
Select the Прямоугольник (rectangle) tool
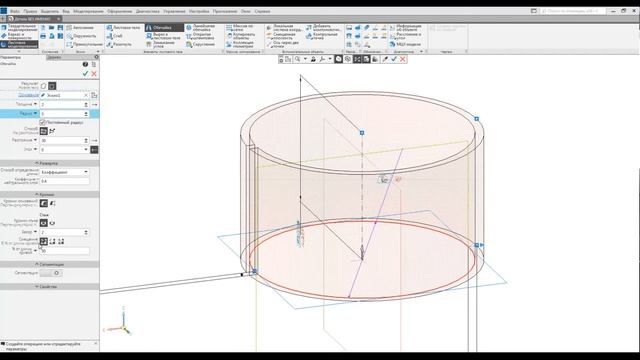click(x=85, y=44)
